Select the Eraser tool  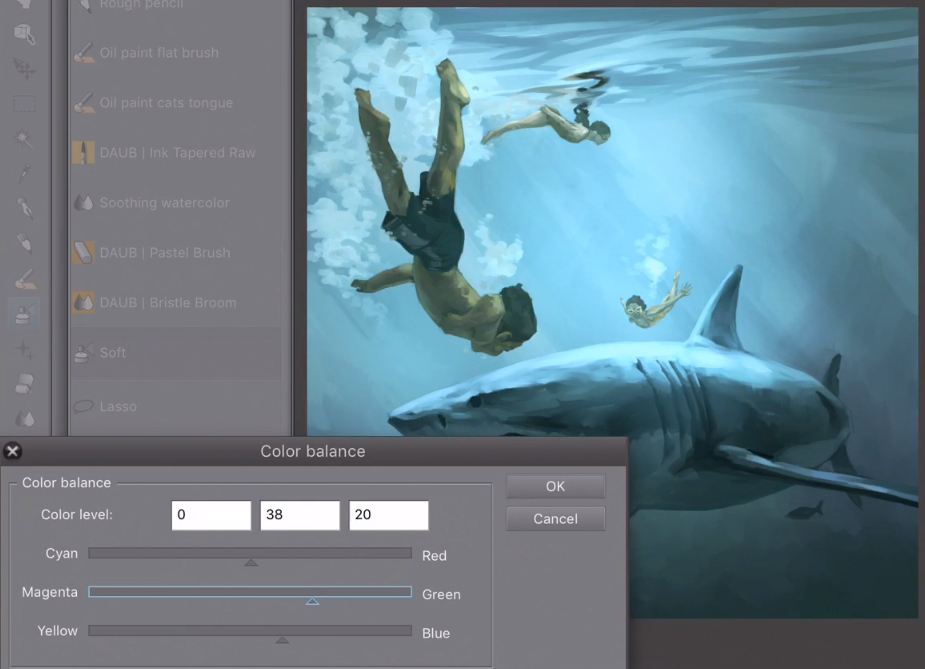tap(25, 384)
